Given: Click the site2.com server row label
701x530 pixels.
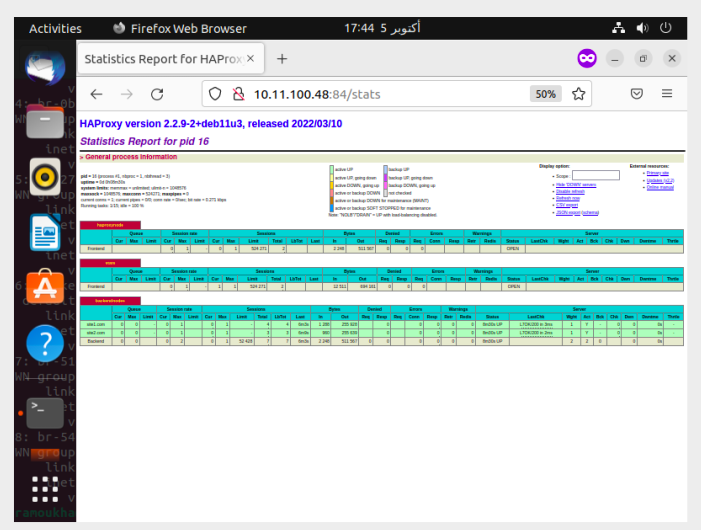Looking at the screenshot, I should pos(96,332).
